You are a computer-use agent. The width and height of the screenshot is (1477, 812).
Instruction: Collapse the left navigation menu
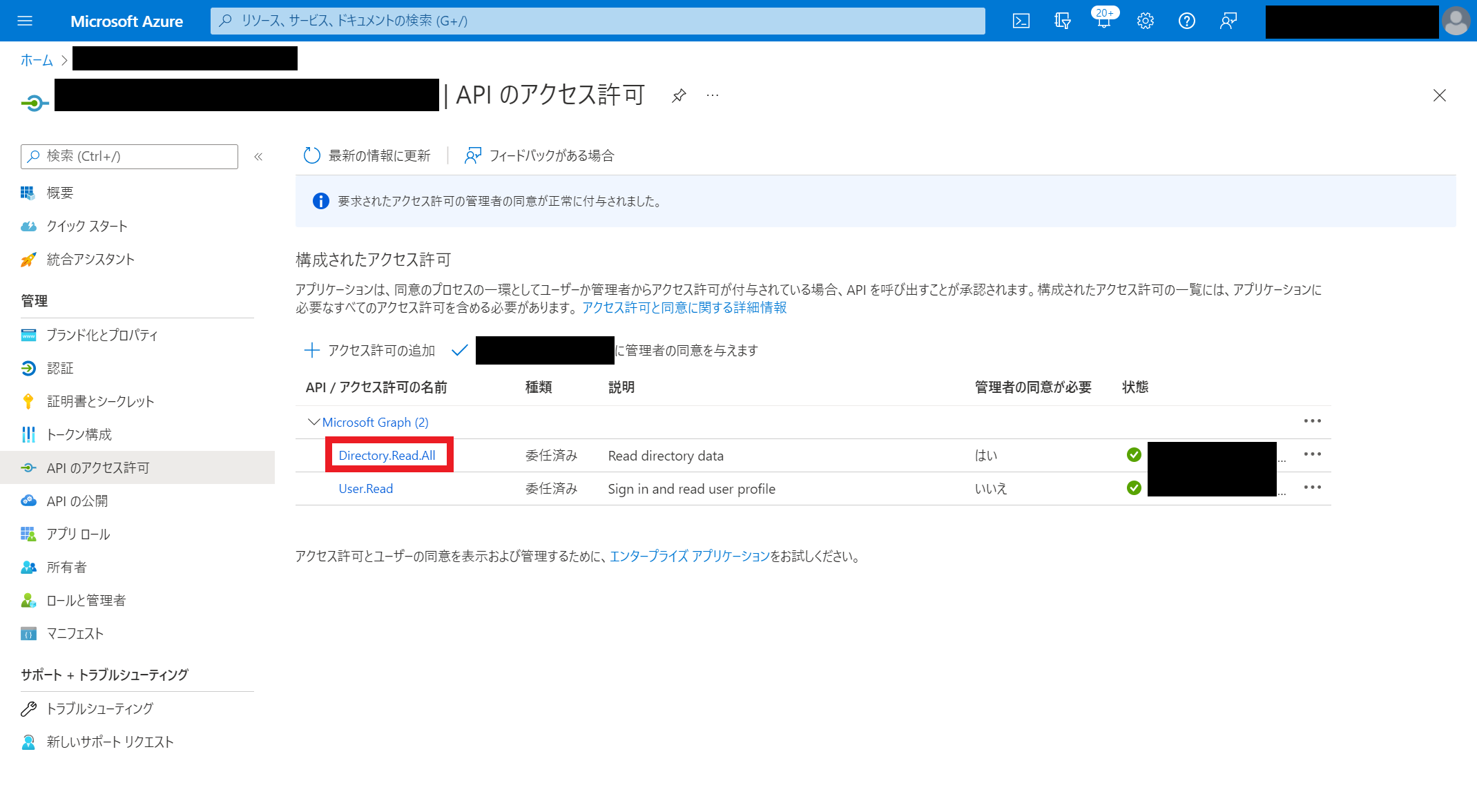click(x=258, y=157)
